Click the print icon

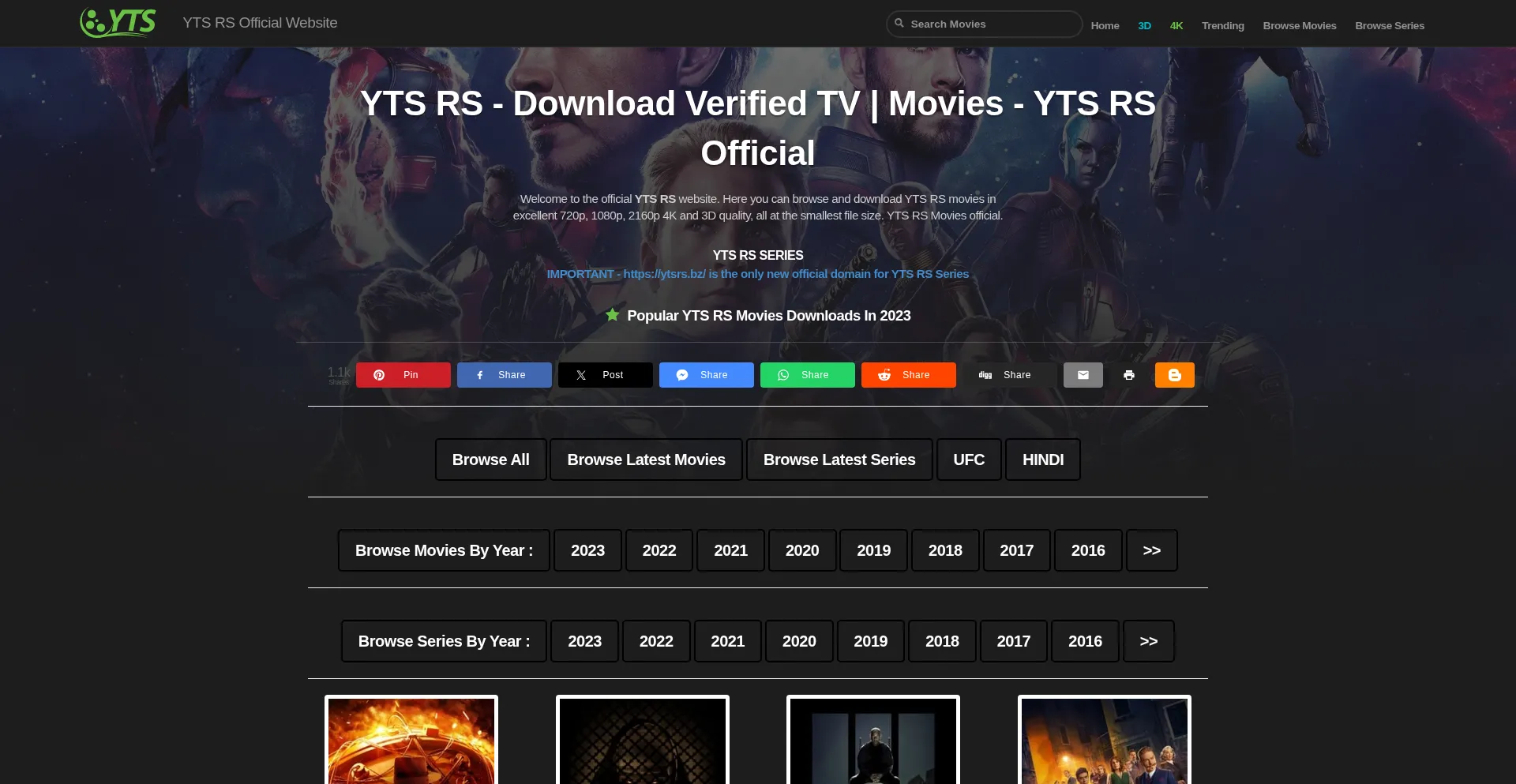click(x=1129, y=375)
